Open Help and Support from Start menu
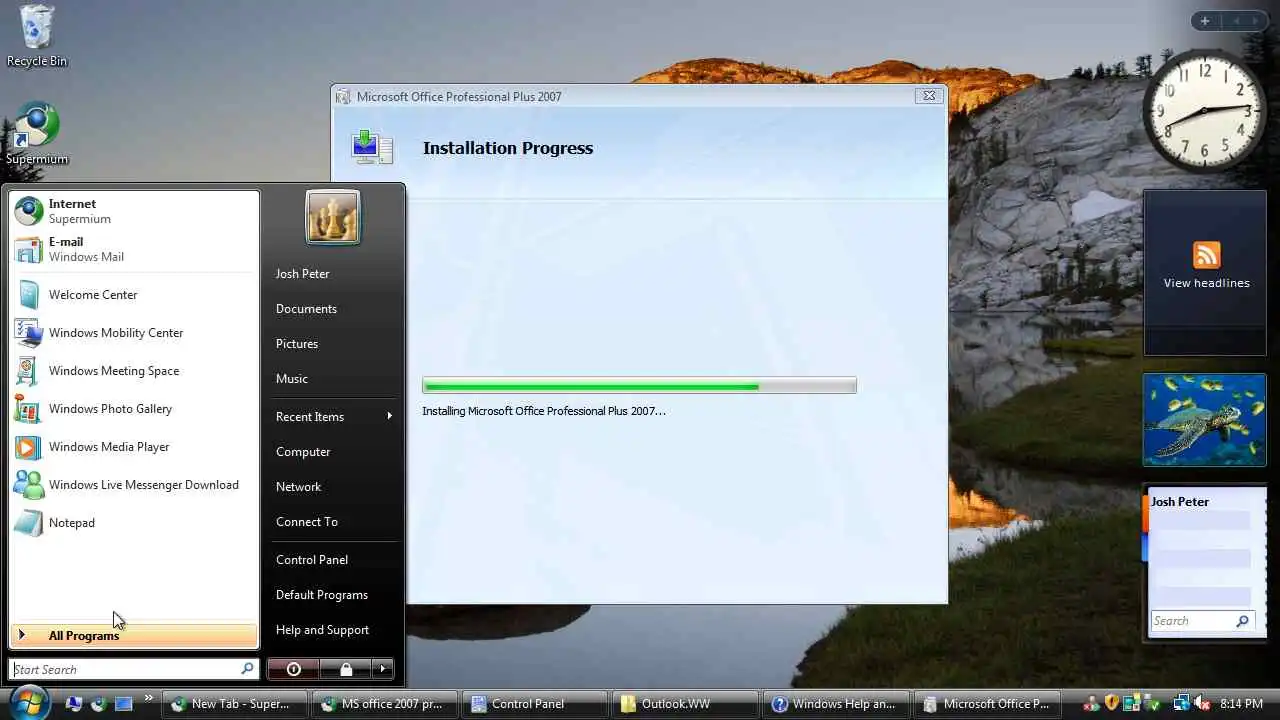Screen dimensions: 1280x720 (322, 630)
